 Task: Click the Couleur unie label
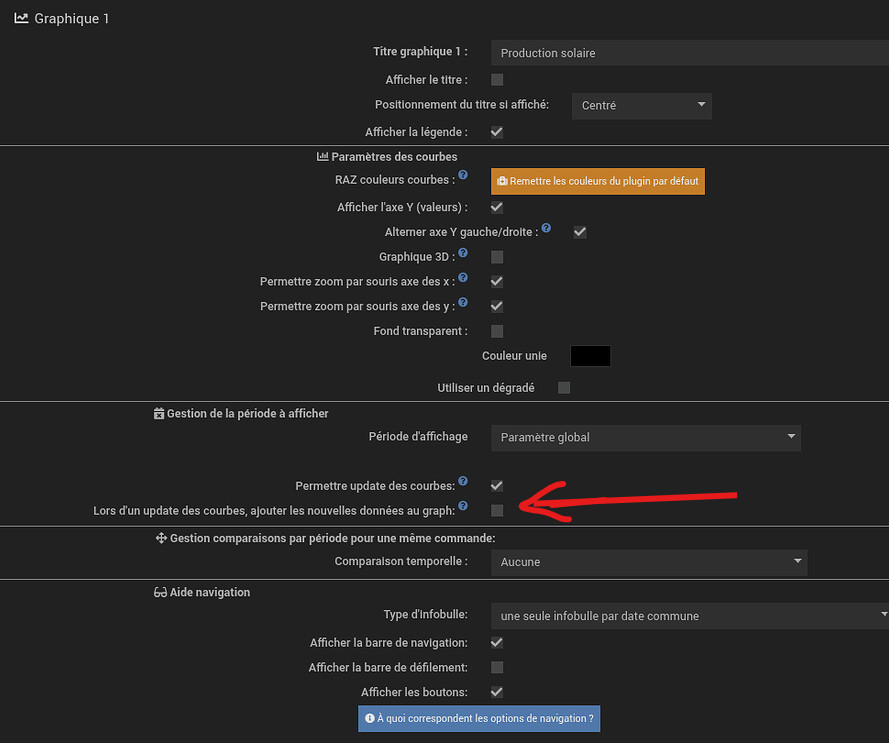click(514, 356)
